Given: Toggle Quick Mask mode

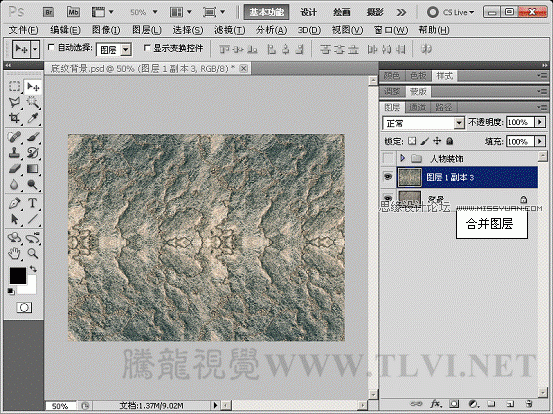Looking at the screenshot, I should (24, 308).
